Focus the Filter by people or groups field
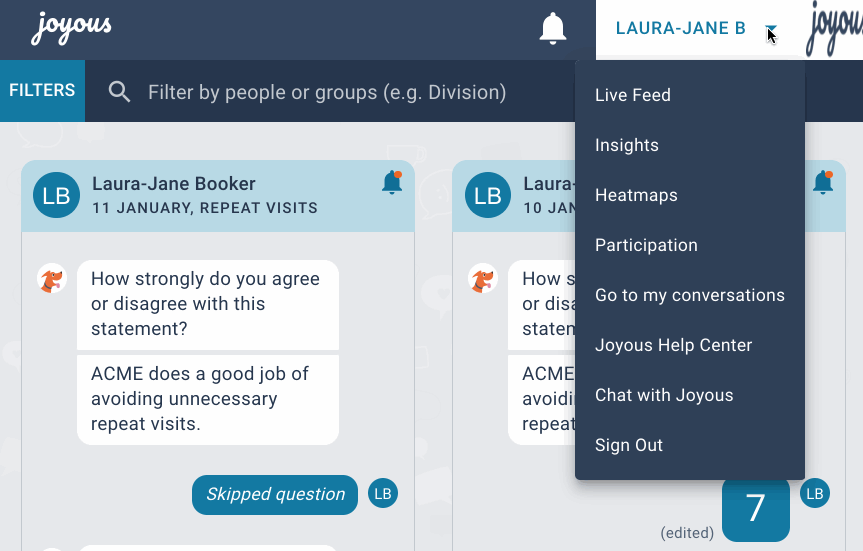The width and height of the screenshot is (863, 551). pyautogui.click(x=327, y=92)
